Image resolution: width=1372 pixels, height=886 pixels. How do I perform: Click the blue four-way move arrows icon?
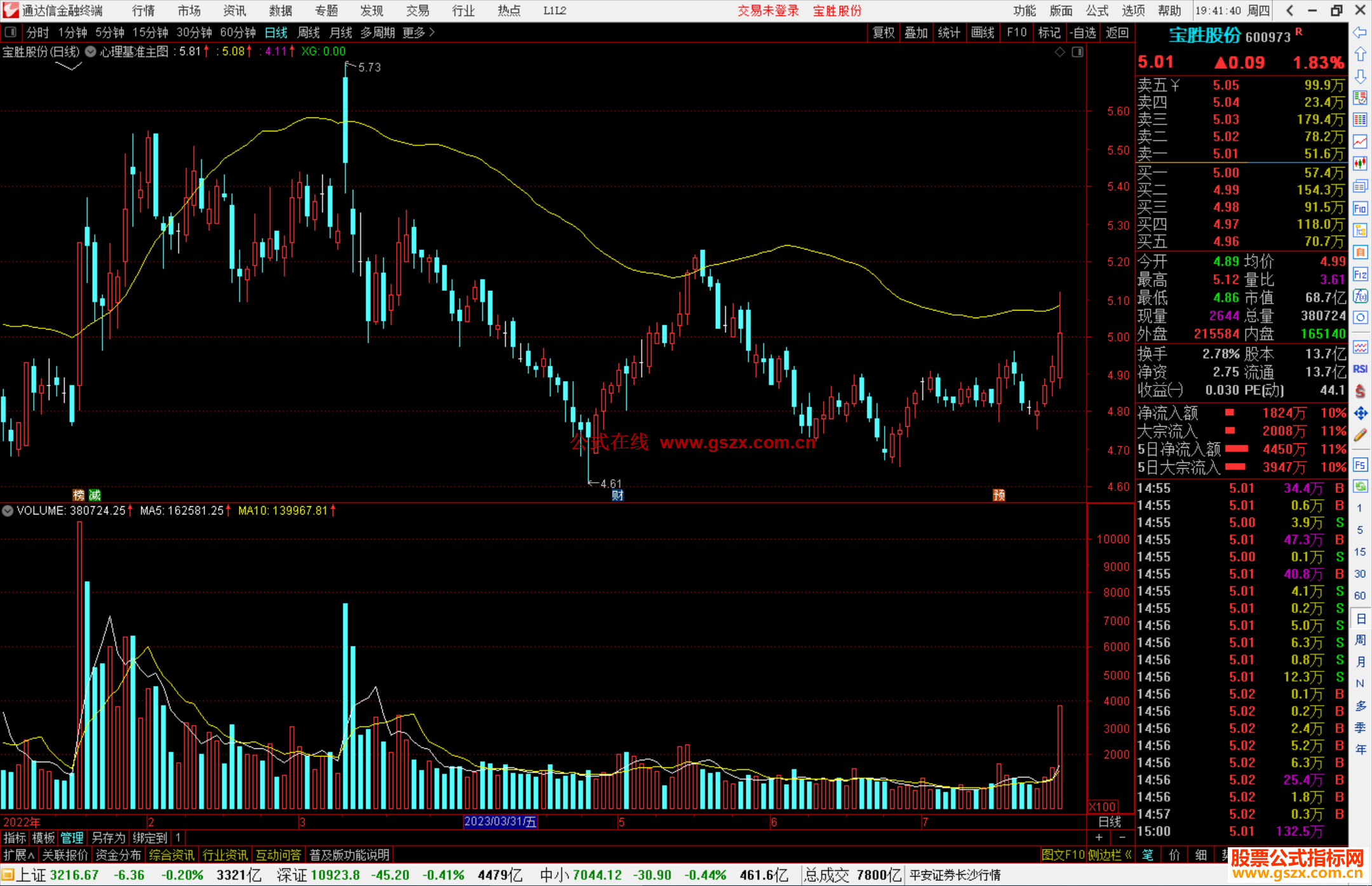pos(1360,413)
